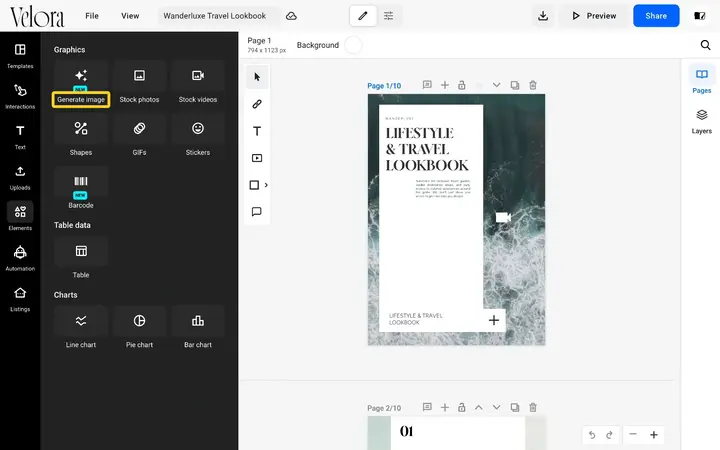Image resolution: width=720 pixels, height=450 pixels.
Task: Click the blue Share button
Action: pos(656,16)
